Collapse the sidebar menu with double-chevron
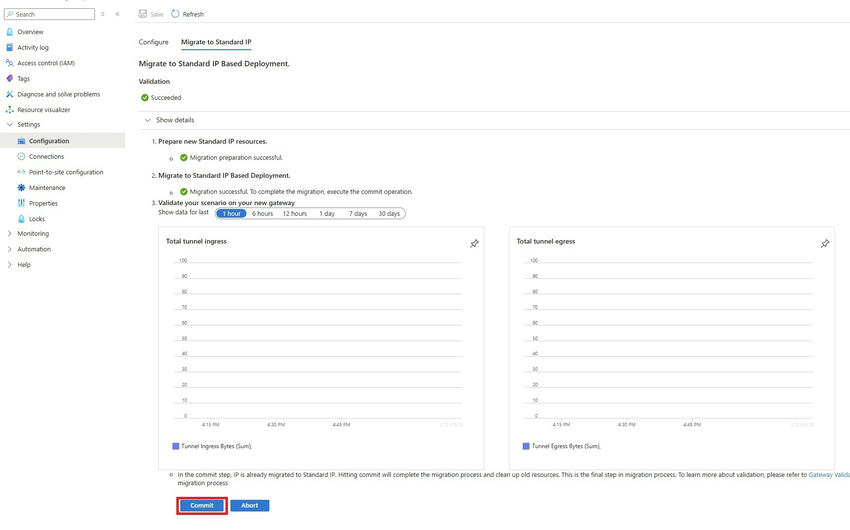Screen dimensions: 850x530 point(117,14)
